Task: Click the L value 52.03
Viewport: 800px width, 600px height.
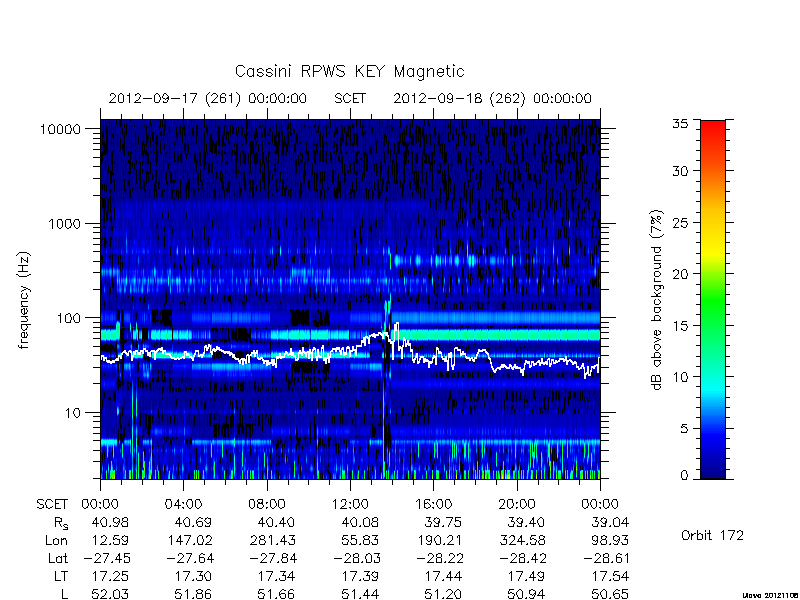Action: pyautogui.click(x=110, y=594)
